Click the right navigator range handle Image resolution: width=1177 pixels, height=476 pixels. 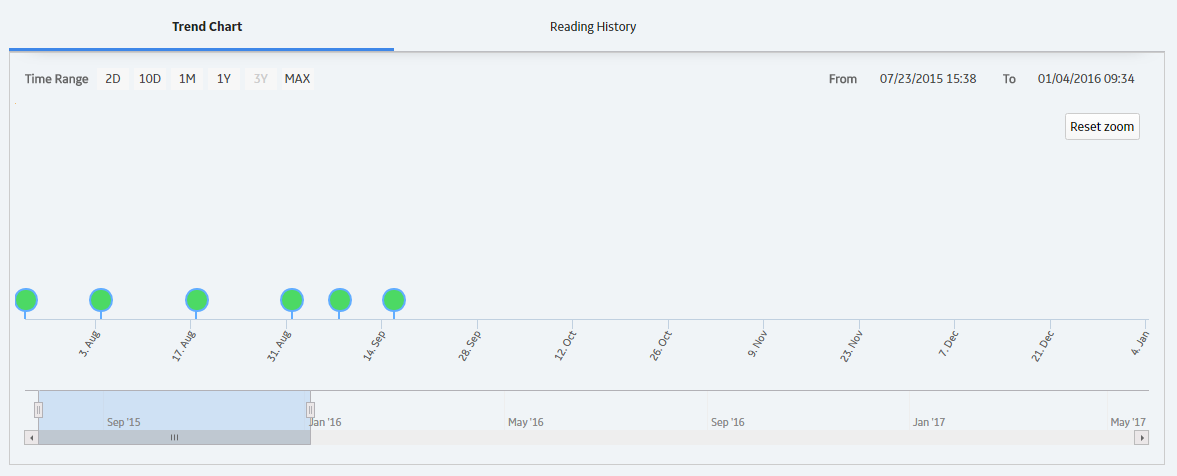click(310, 410)
